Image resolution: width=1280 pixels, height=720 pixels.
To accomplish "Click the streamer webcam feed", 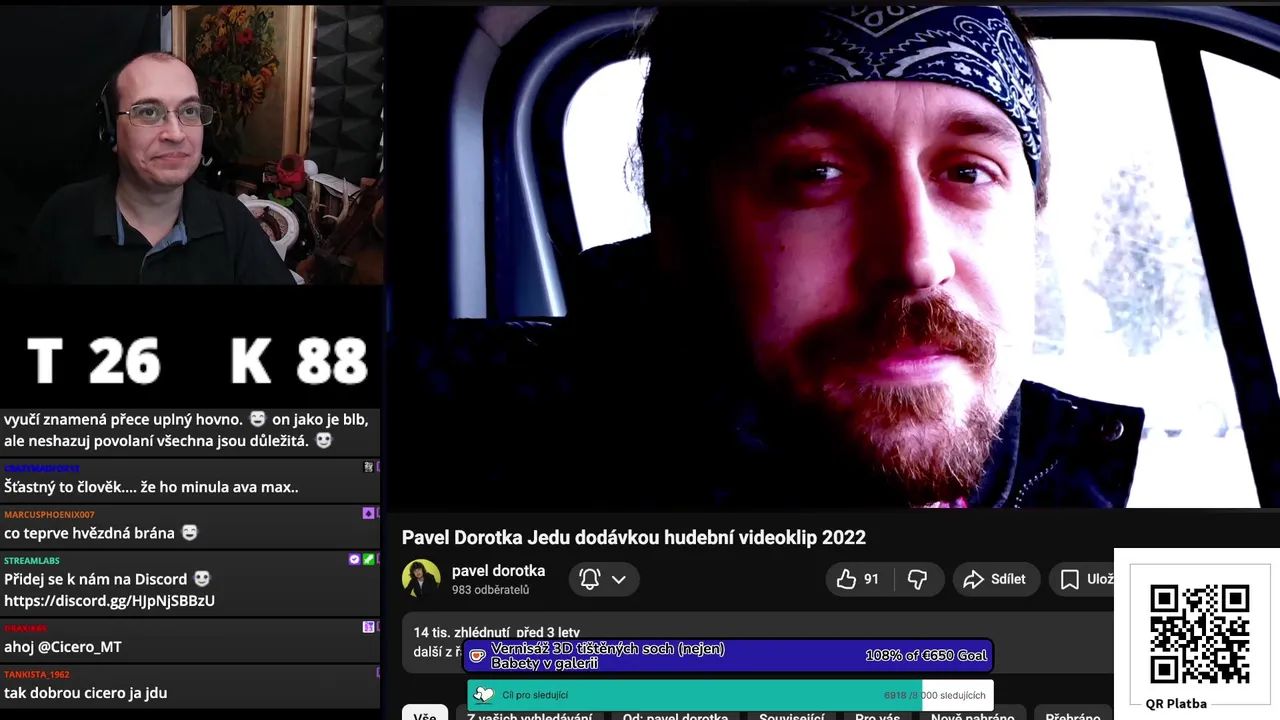I will (190, 145).
